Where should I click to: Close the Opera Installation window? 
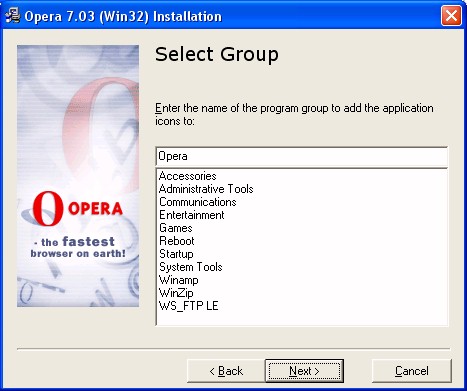click(x=451, y=16)
